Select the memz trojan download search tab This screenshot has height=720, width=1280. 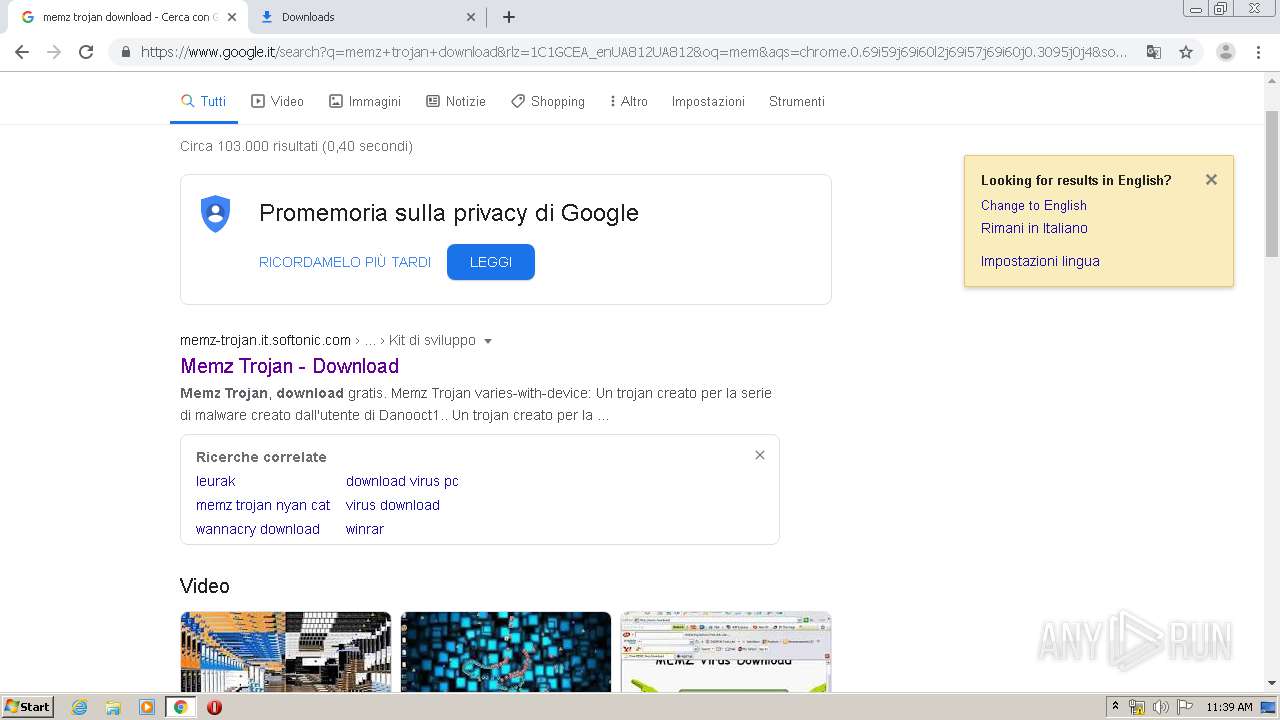[x=128, y=17]
